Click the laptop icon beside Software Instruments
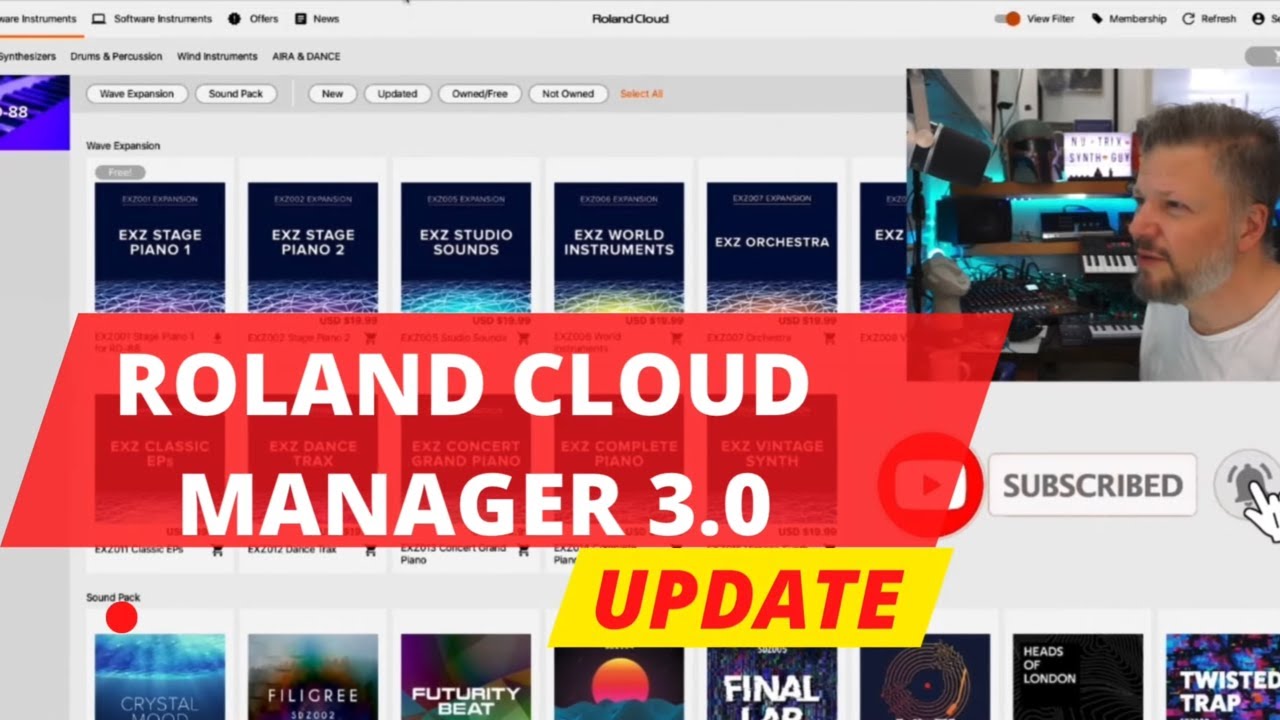1280x720 pixels. (x=99, y=18)
